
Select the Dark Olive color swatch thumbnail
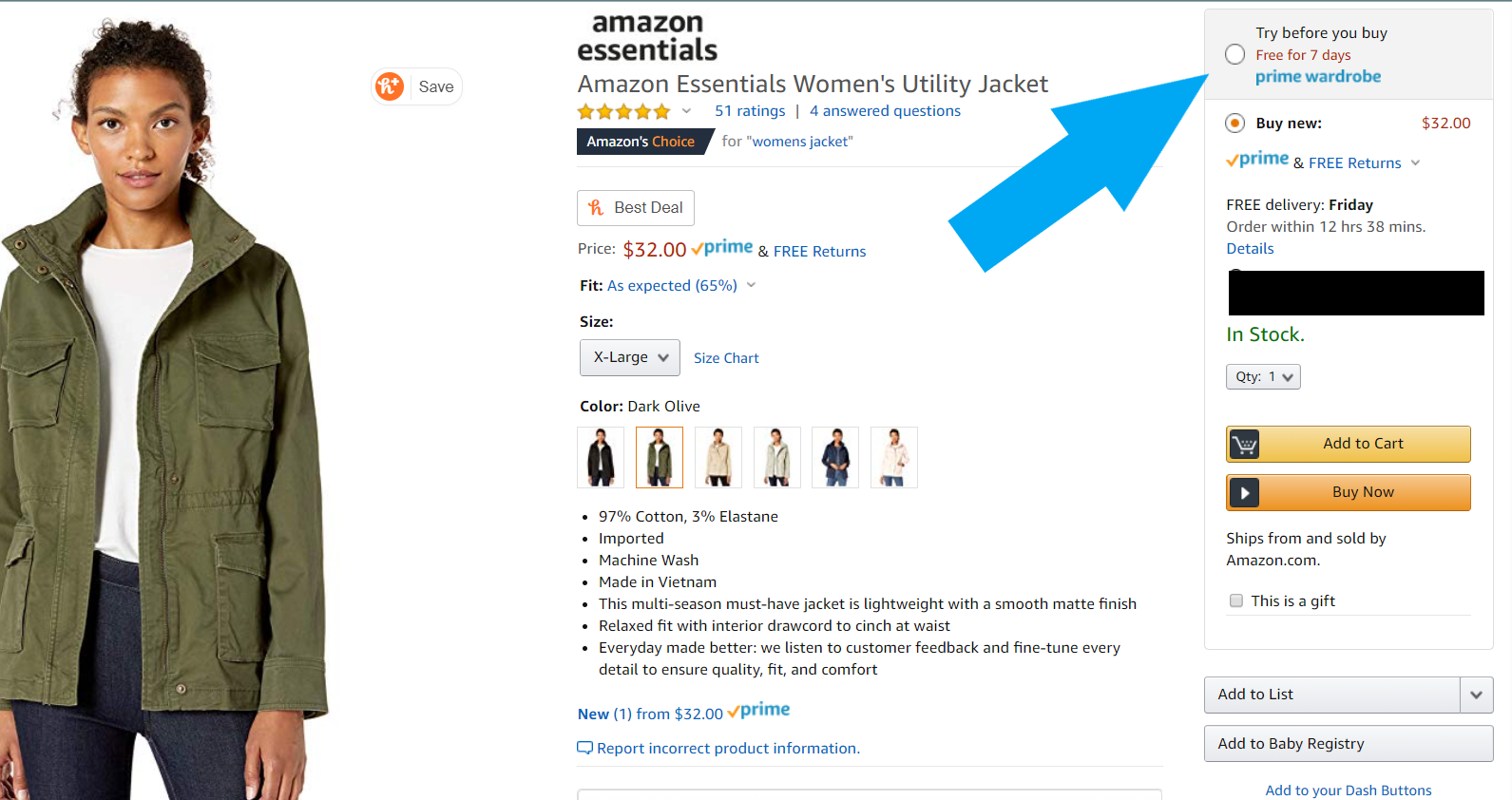(x=659, y=457)
